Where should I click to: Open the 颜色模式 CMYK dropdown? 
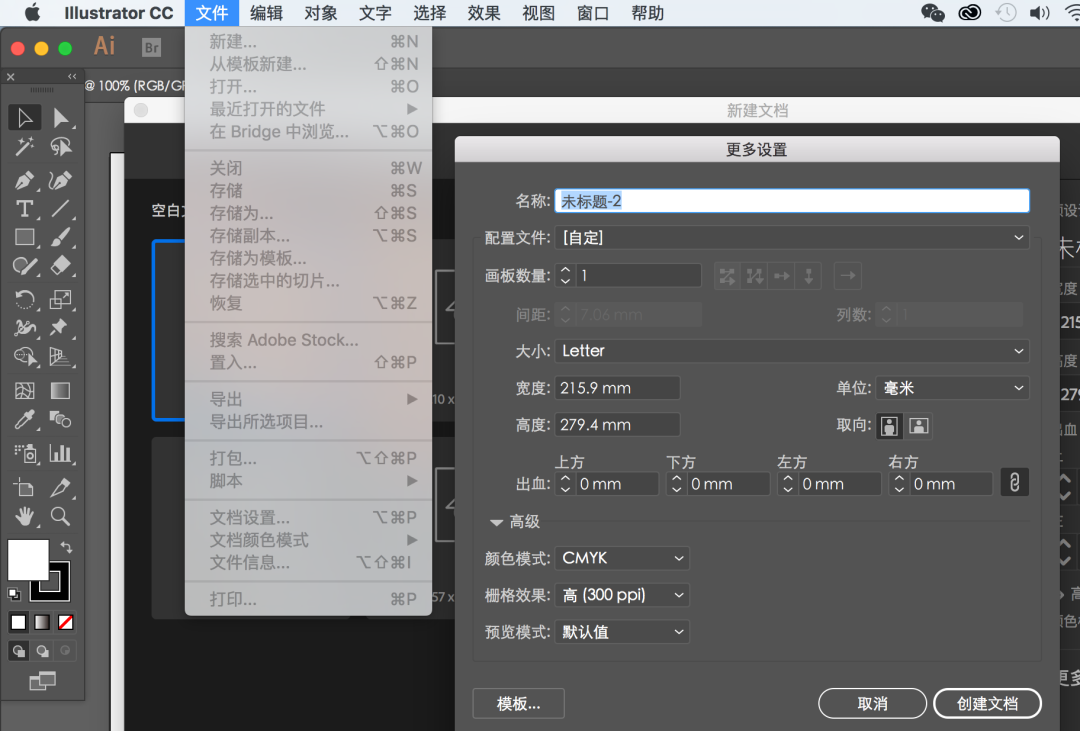pyautogui.click(x=622, y=558)
